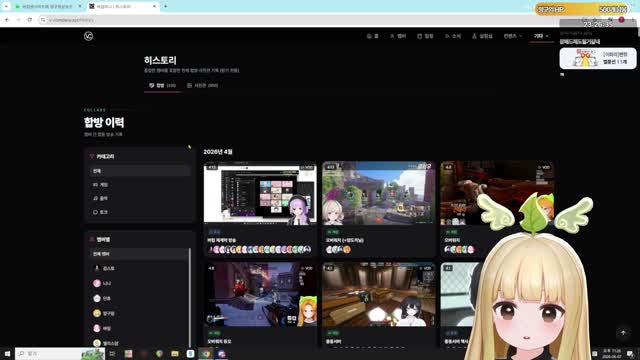Image resolution: width=640 pixels, height=360 pixels.
Task: Open the 일정 schedule nav item
Action: pyautogui.click(x=425, y=36)
